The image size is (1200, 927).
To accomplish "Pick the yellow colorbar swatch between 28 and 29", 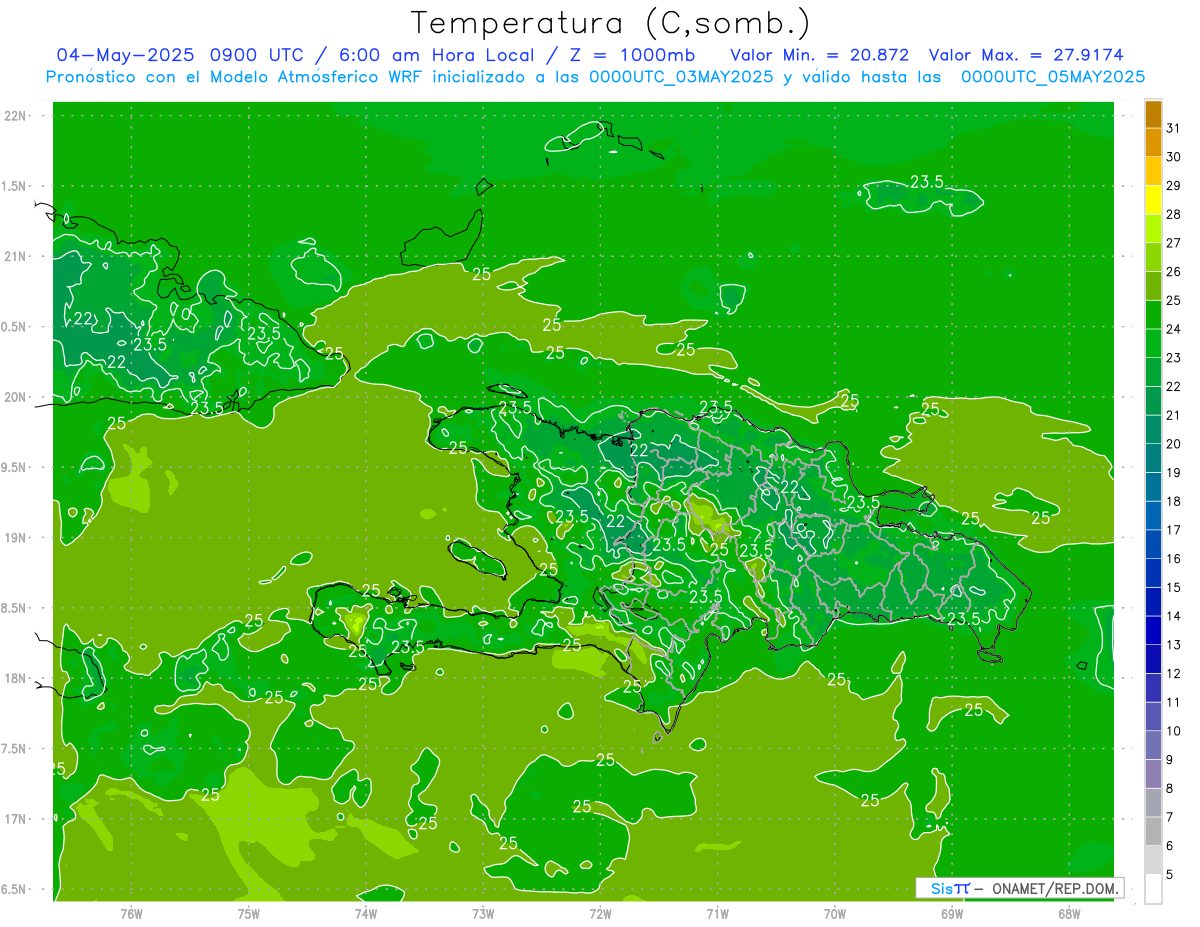I will click(x=1153, y=200).
